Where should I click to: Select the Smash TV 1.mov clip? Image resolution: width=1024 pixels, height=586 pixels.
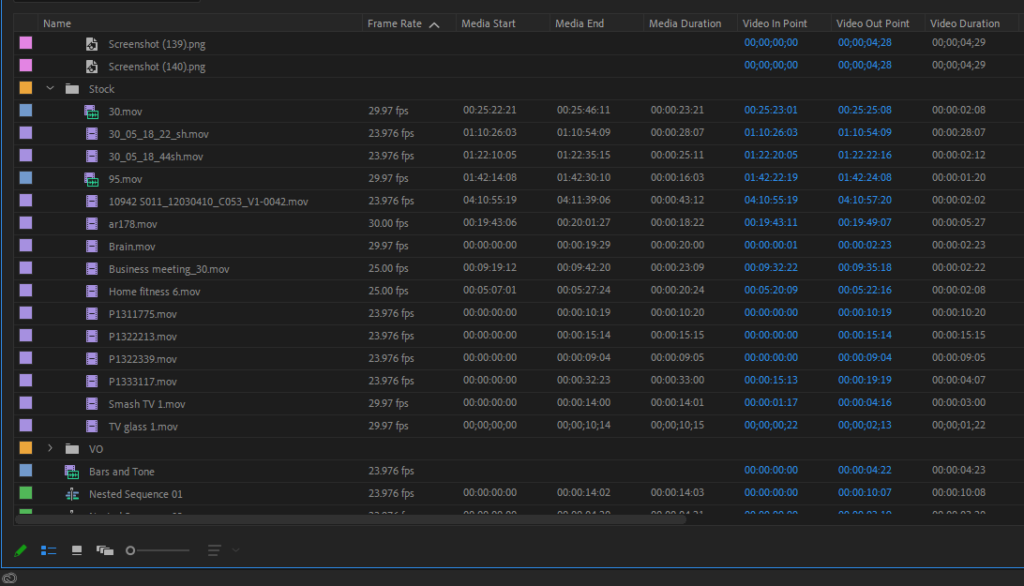146,404
